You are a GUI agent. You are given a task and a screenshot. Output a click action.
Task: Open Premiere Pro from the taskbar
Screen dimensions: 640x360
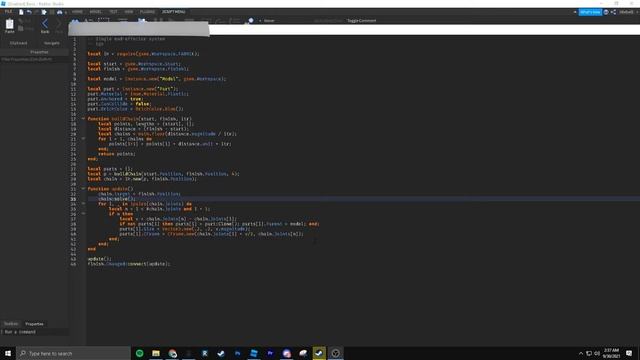coord(270,353)
